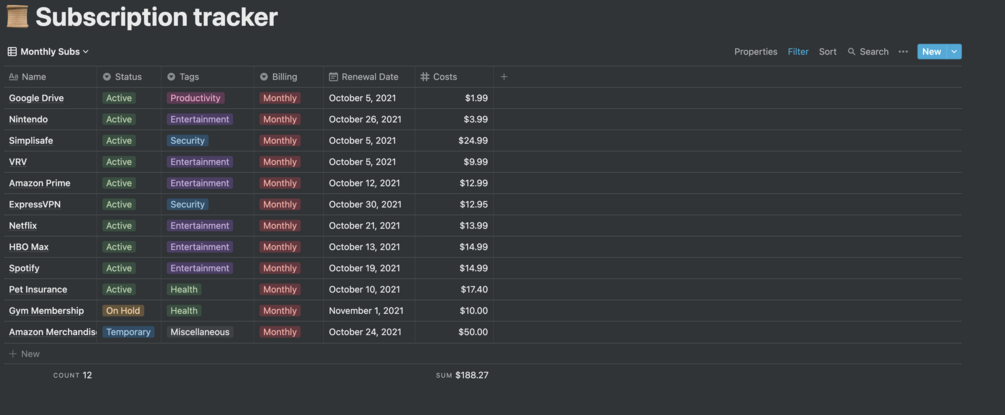Open the New button dropdown arrow
The width and height of the screenshot is (1005, 415).
pyautogui.click(x=955, y=52)
